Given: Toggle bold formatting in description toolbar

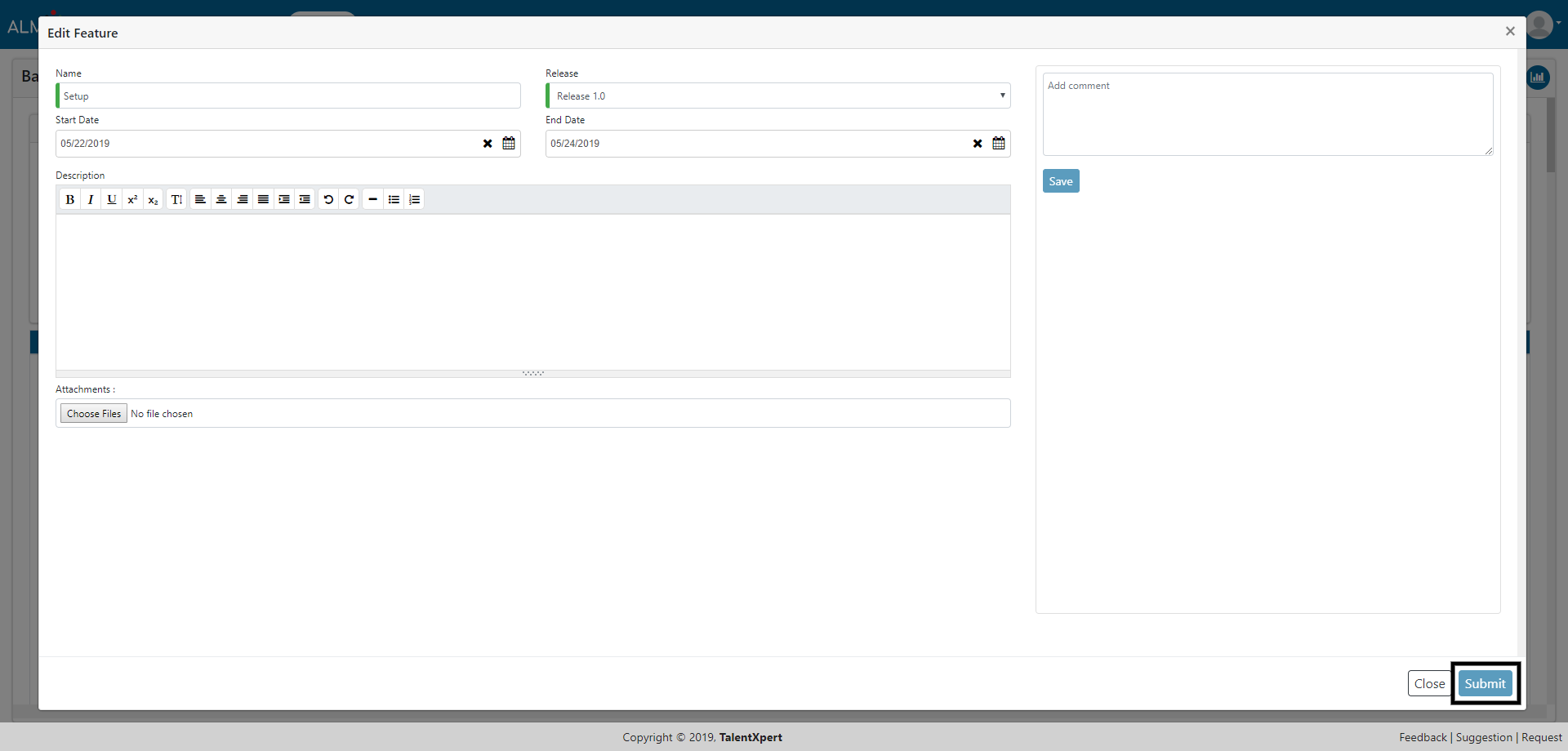Looking at the screenshot, I should point(70,199).
